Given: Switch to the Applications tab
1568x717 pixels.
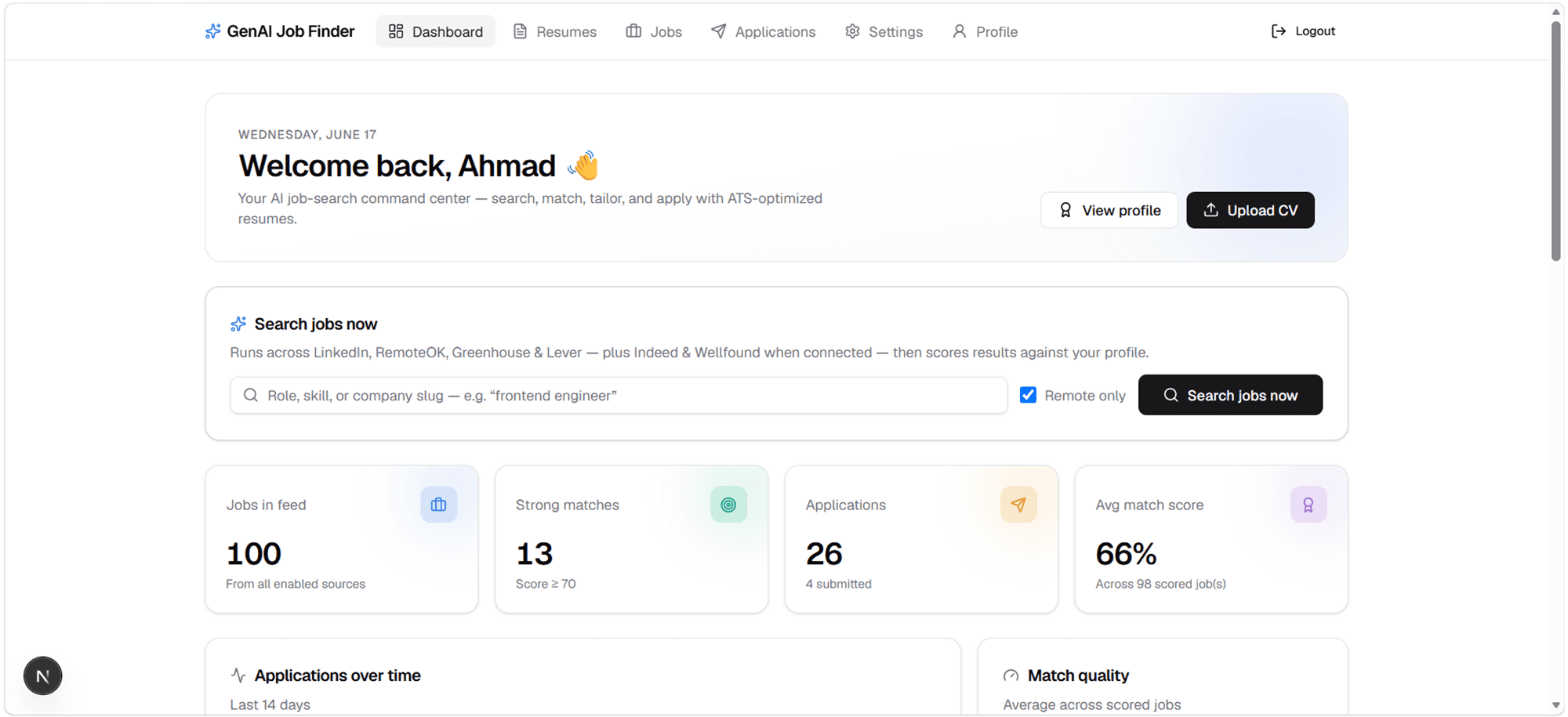Looking at the screenshot, I should (764, 31).
